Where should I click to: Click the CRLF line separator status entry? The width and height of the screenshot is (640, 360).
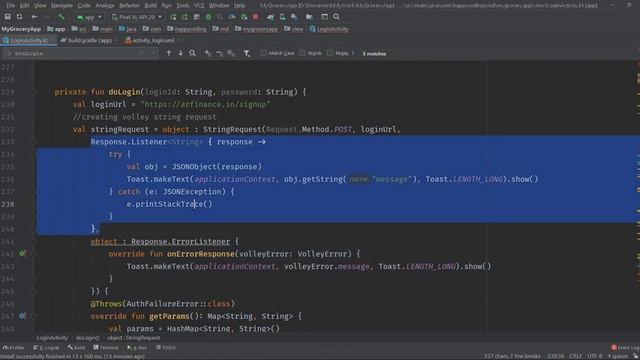click(576, 356)
